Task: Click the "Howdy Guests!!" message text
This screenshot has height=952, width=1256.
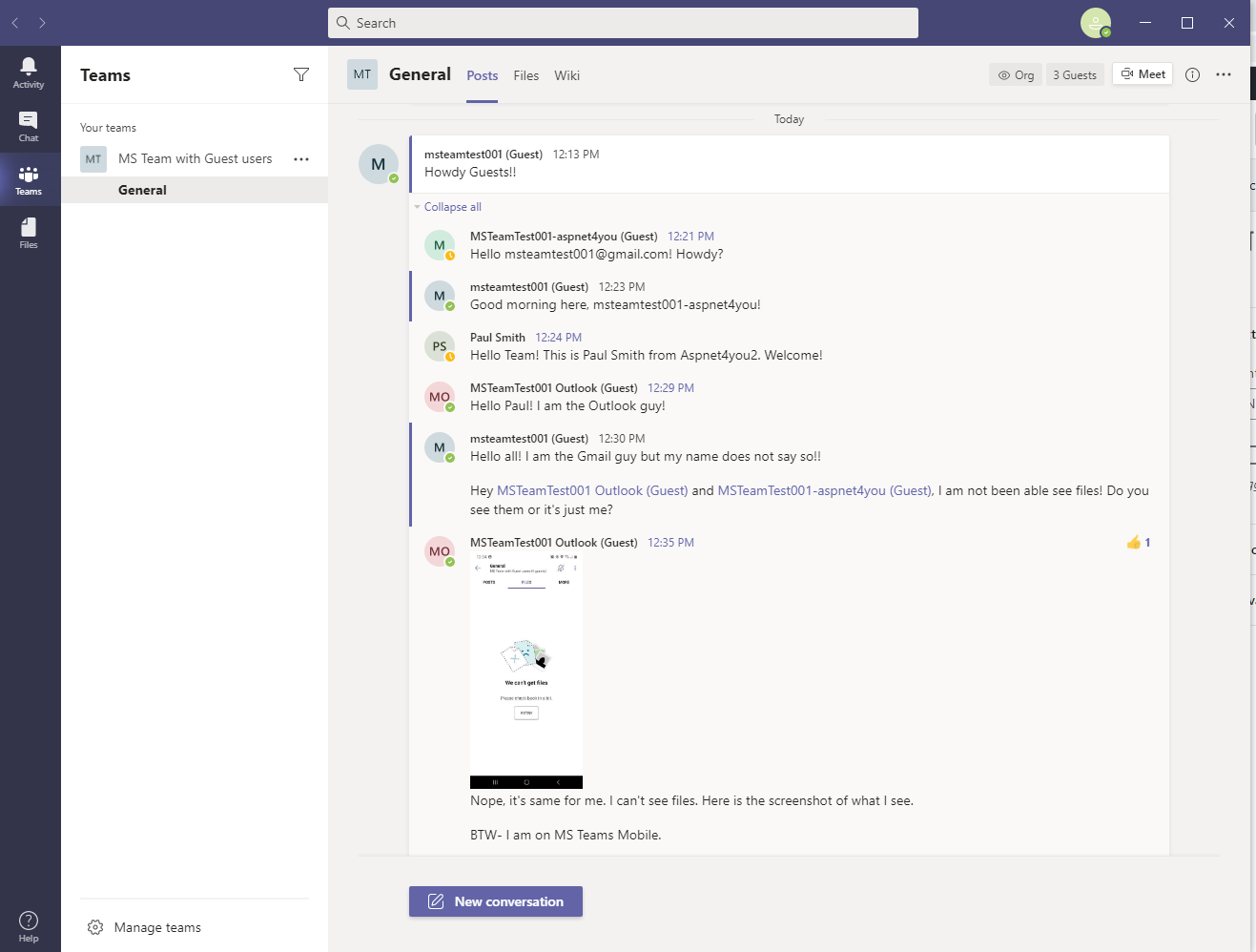Action: coord(470,172)
